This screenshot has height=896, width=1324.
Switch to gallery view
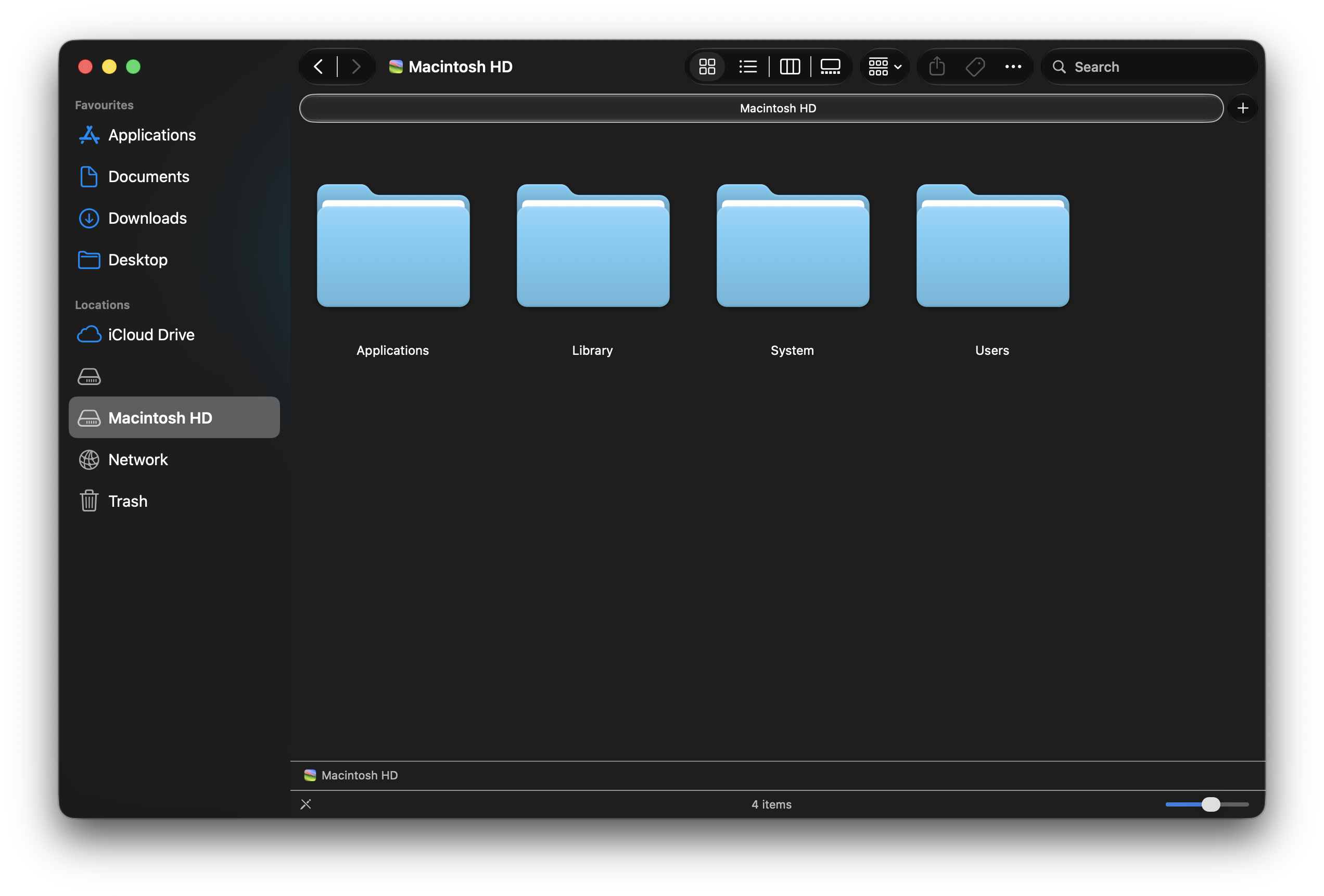click(x=830, y=67)
